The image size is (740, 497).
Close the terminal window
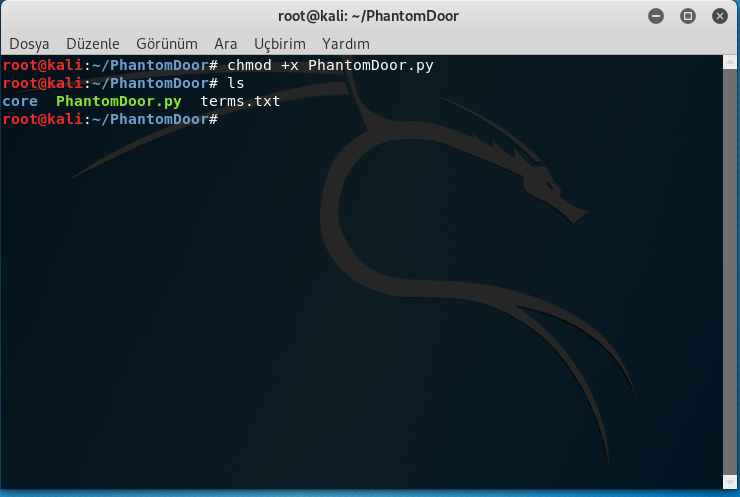(719, 17)
